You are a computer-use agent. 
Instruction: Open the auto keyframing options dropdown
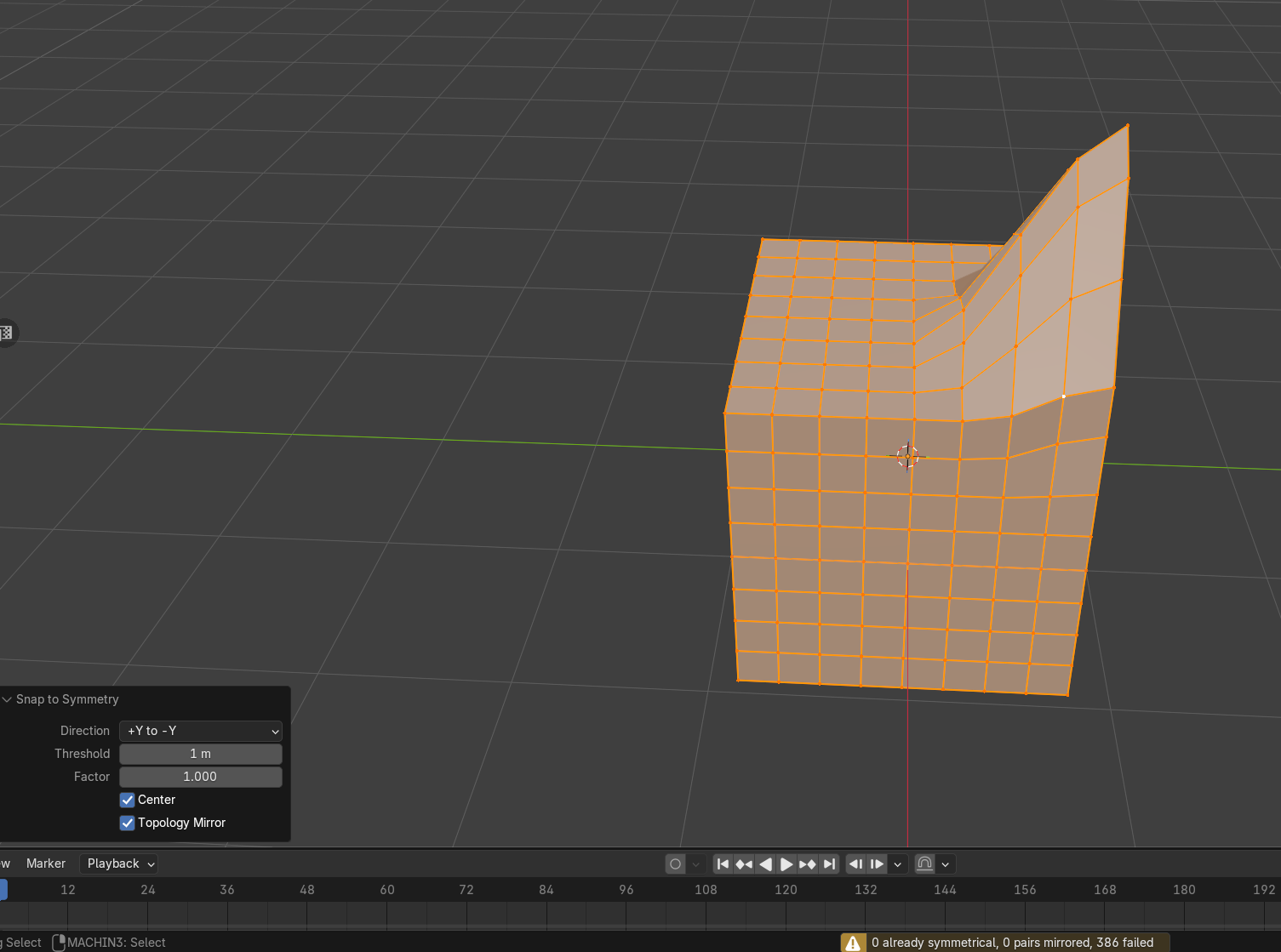[696, 864]
